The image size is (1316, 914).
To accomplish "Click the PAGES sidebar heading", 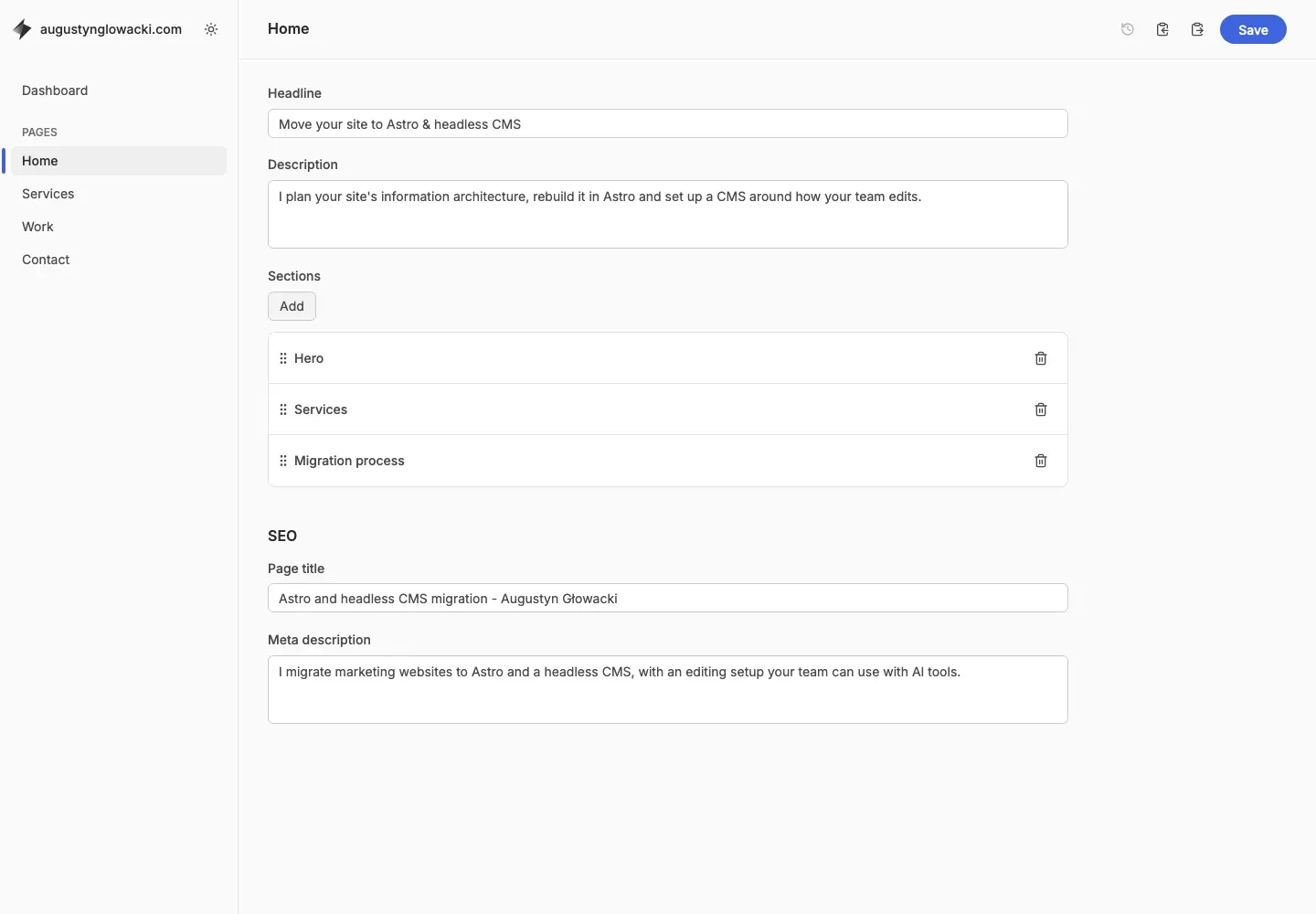I will pos(39,133).
